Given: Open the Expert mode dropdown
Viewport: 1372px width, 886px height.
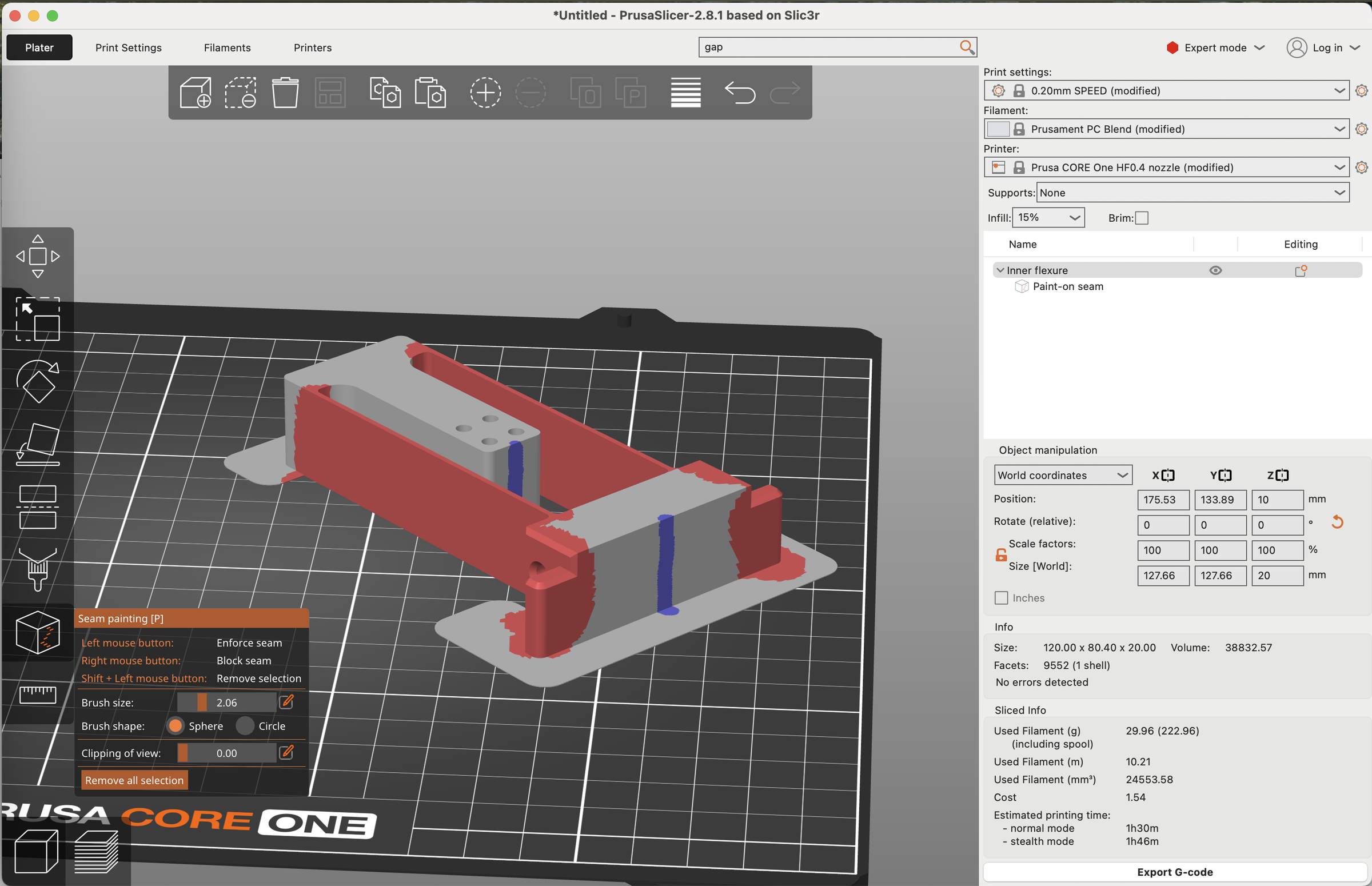Looking at the screenshot, I should coord(1215,48).
